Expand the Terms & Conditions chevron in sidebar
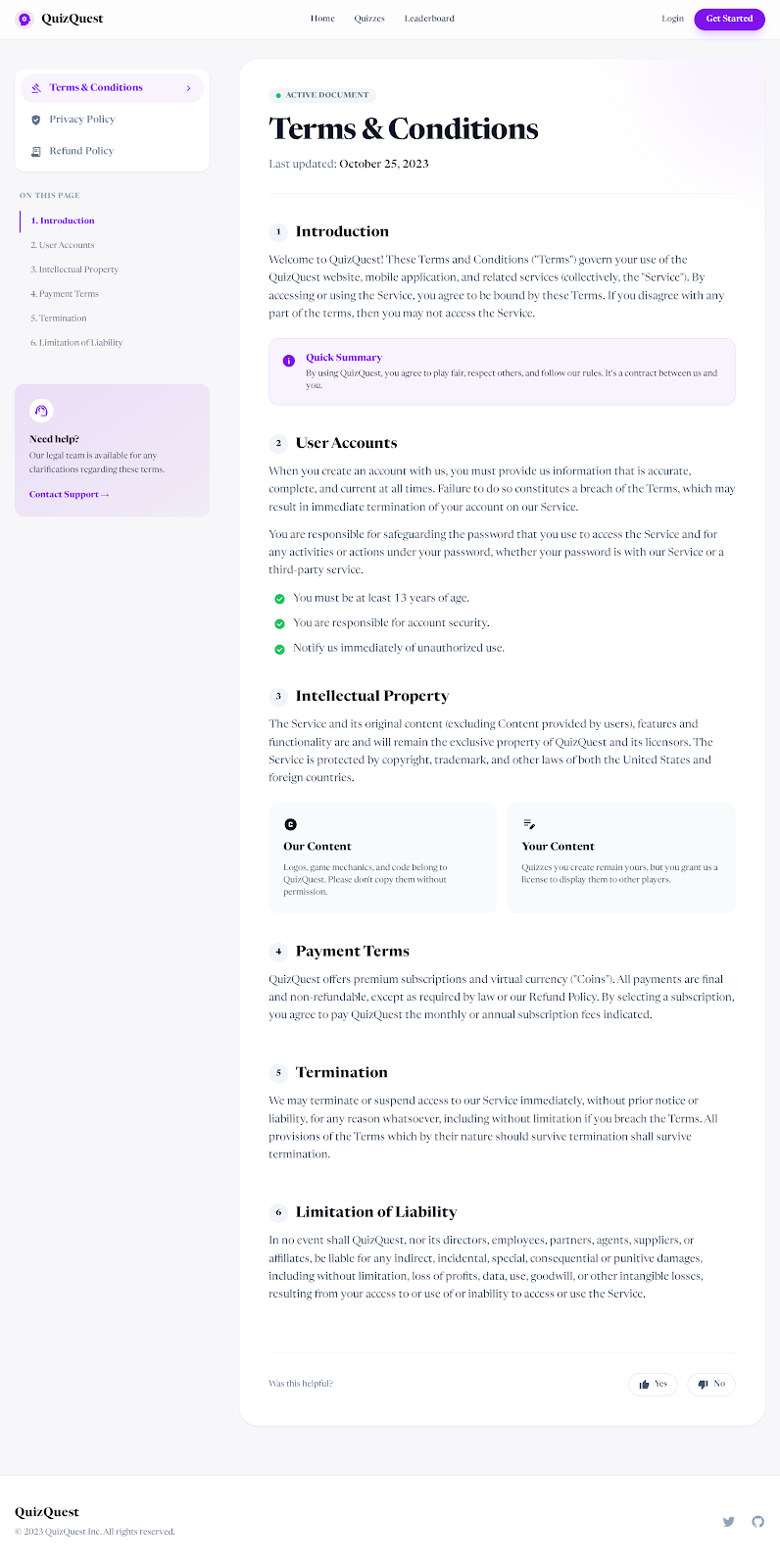 coord(189,87)
